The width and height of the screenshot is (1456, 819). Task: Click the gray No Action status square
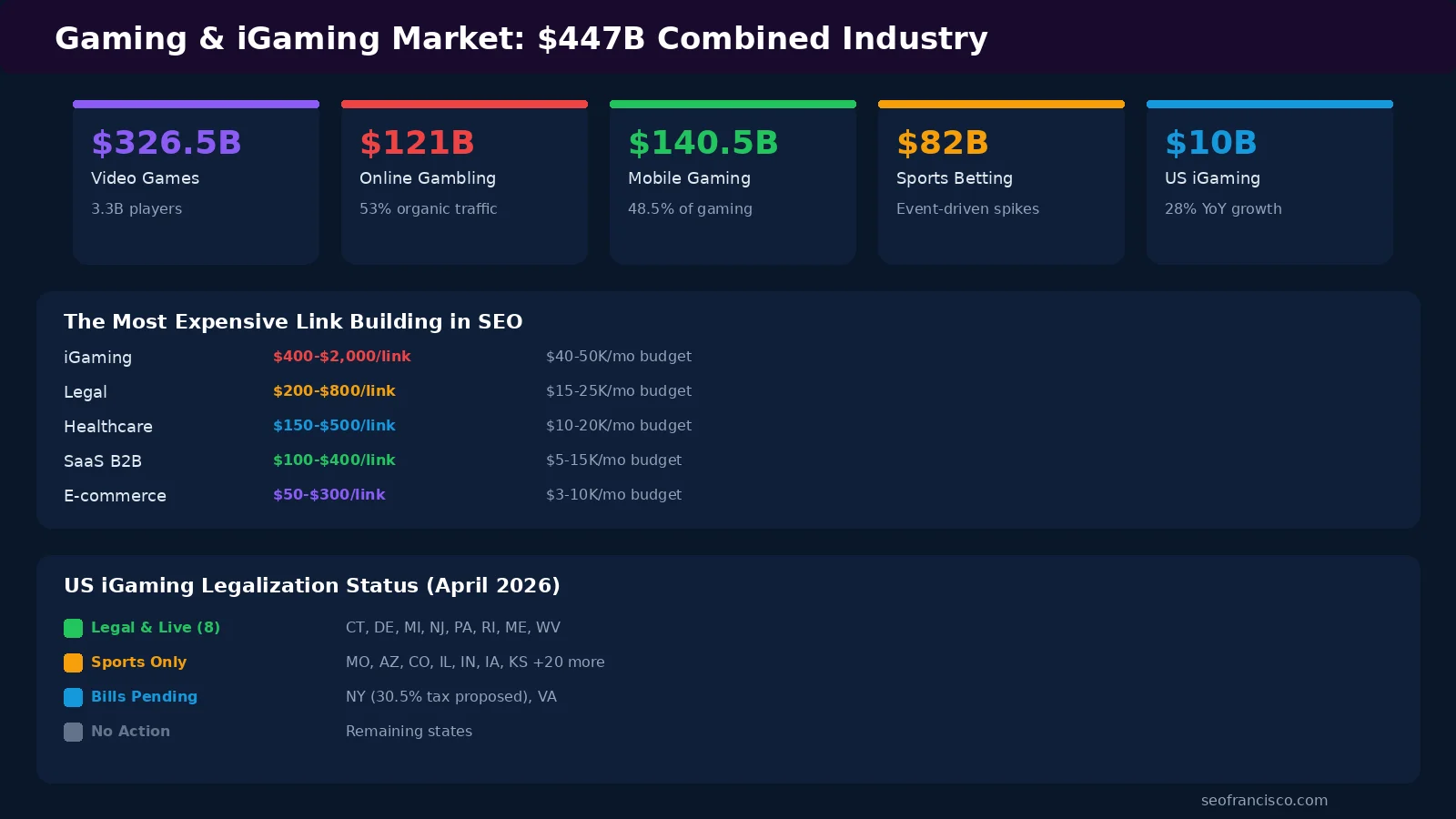tap(73, 731)
